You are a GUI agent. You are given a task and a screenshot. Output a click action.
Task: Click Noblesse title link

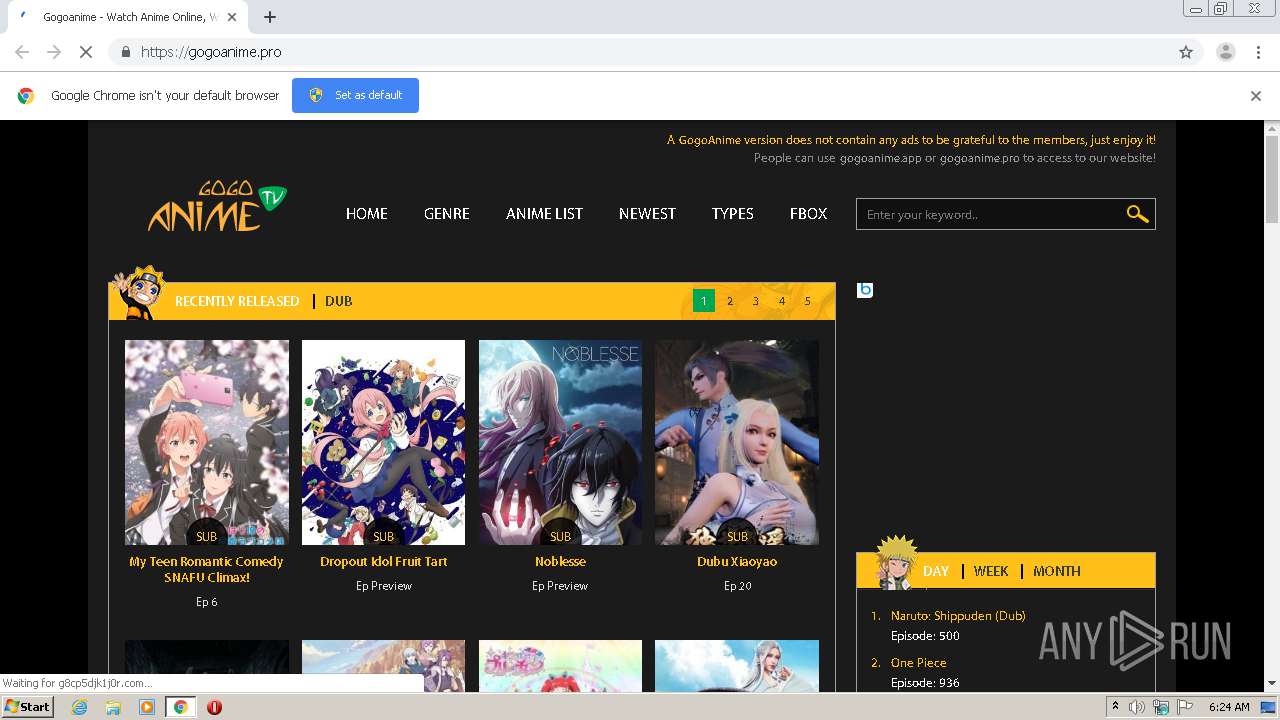click(x=560, y=562)
